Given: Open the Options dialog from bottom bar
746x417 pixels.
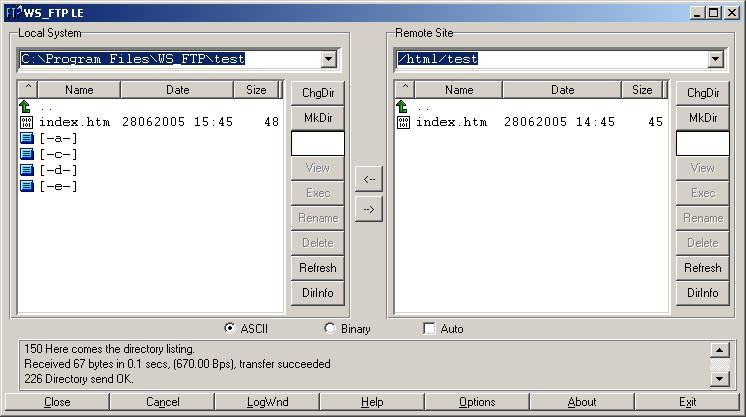Looking at the screenshot, I should click(x=477, y=402).
